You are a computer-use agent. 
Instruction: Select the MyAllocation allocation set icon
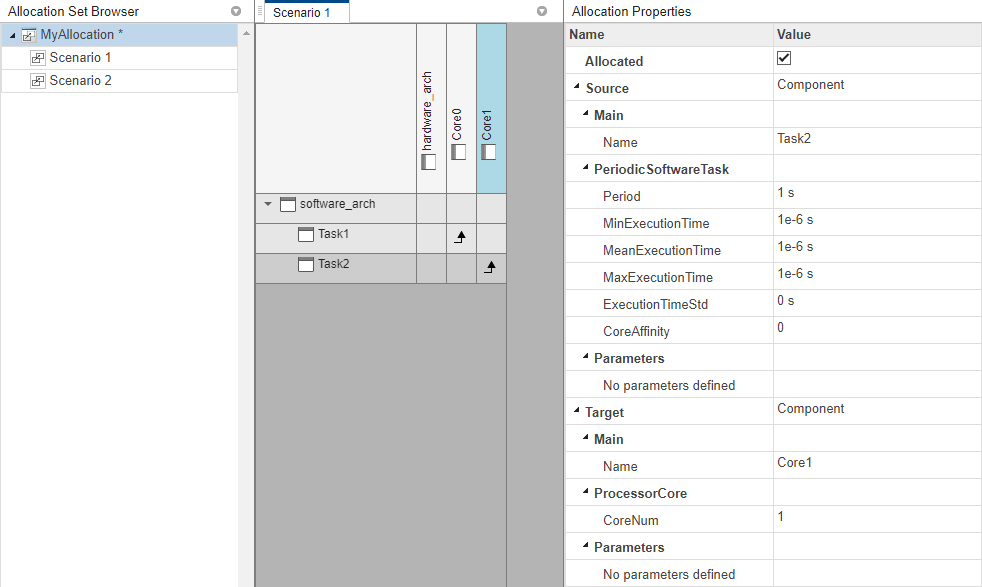(27, 34)
